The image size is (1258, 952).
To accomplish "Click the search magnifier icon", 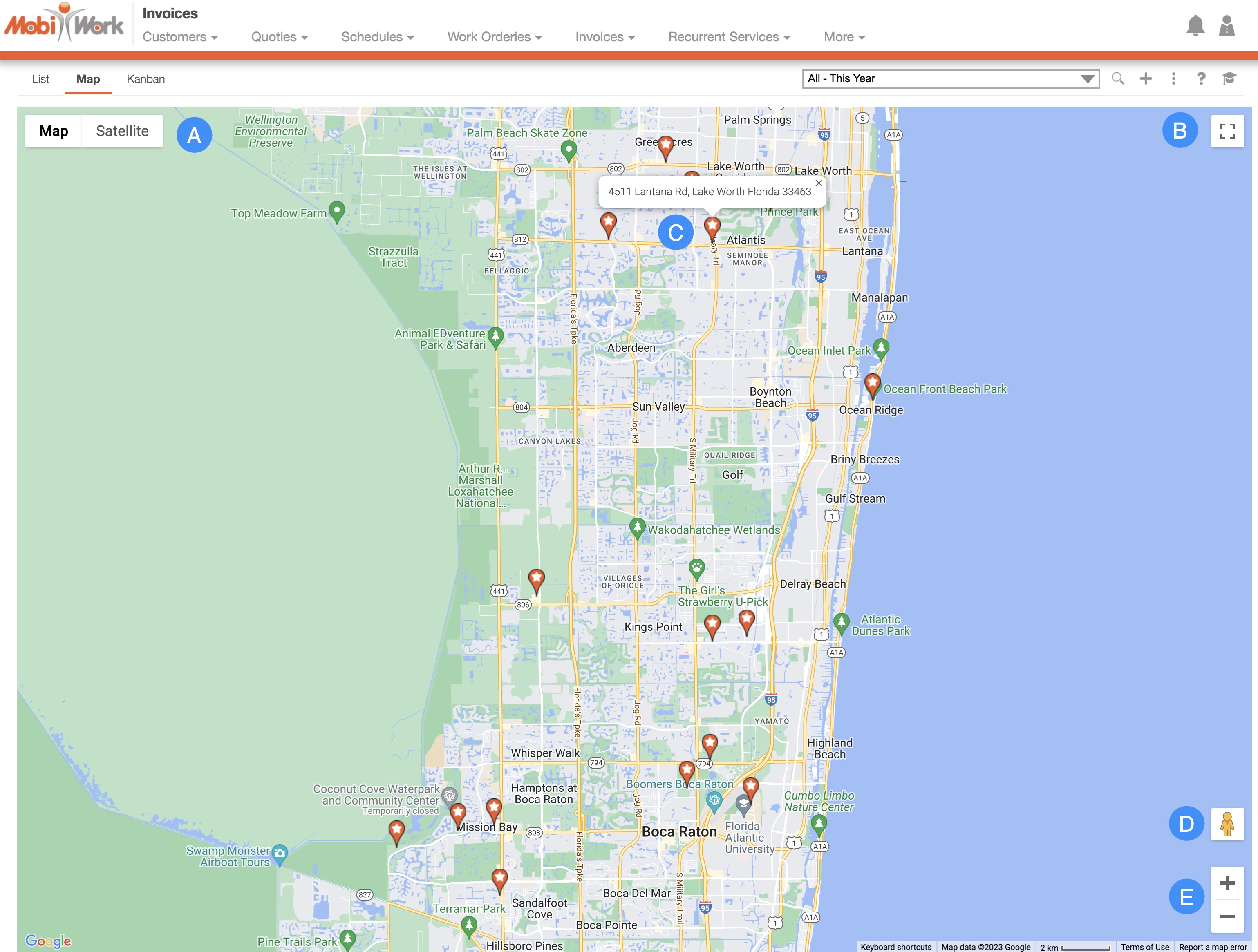I will (x=1117, y=78).
